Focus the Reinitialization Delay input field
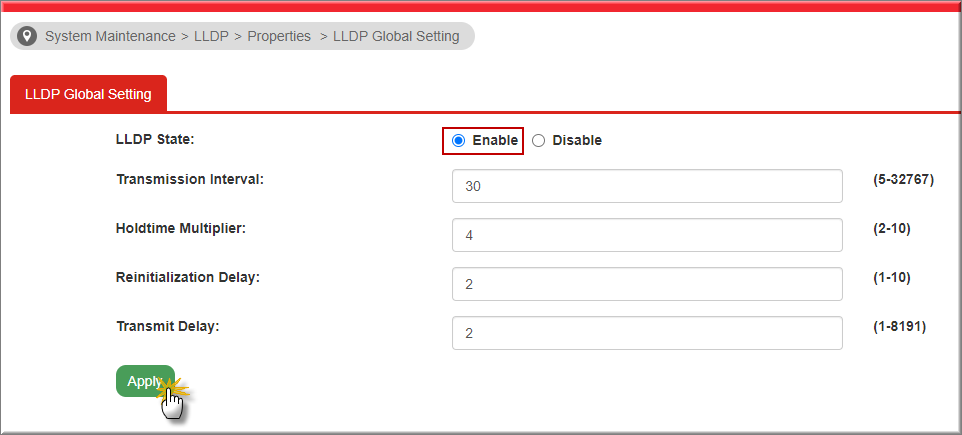962x435 pixels. tap(647, 284)
